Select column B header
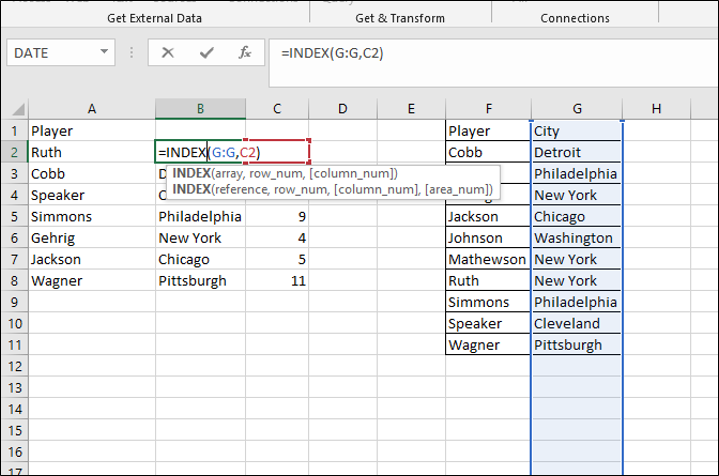 (x=200, y=109)
